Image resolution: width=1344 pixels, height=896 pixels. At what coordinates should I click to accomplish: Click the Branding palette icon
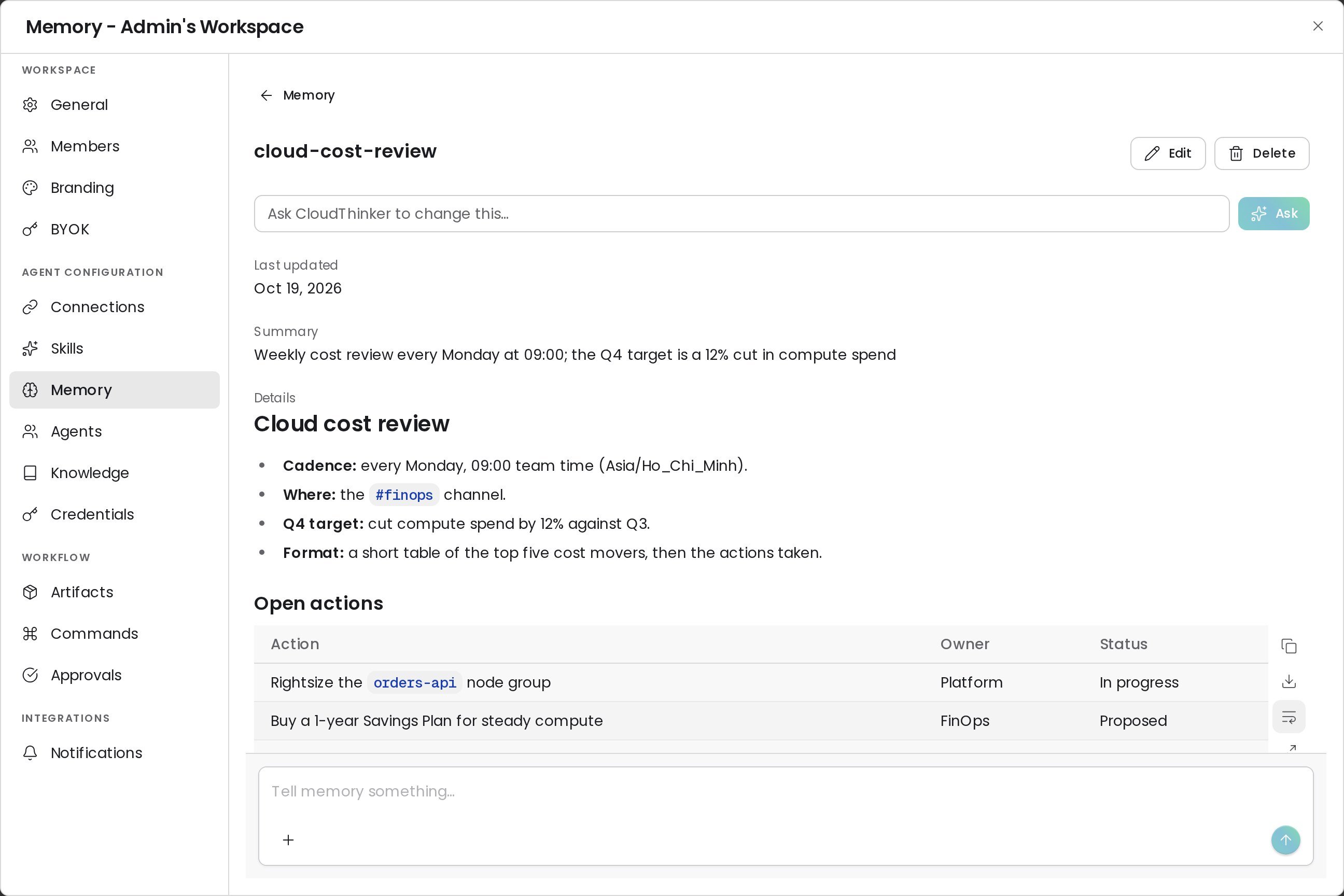30,188
